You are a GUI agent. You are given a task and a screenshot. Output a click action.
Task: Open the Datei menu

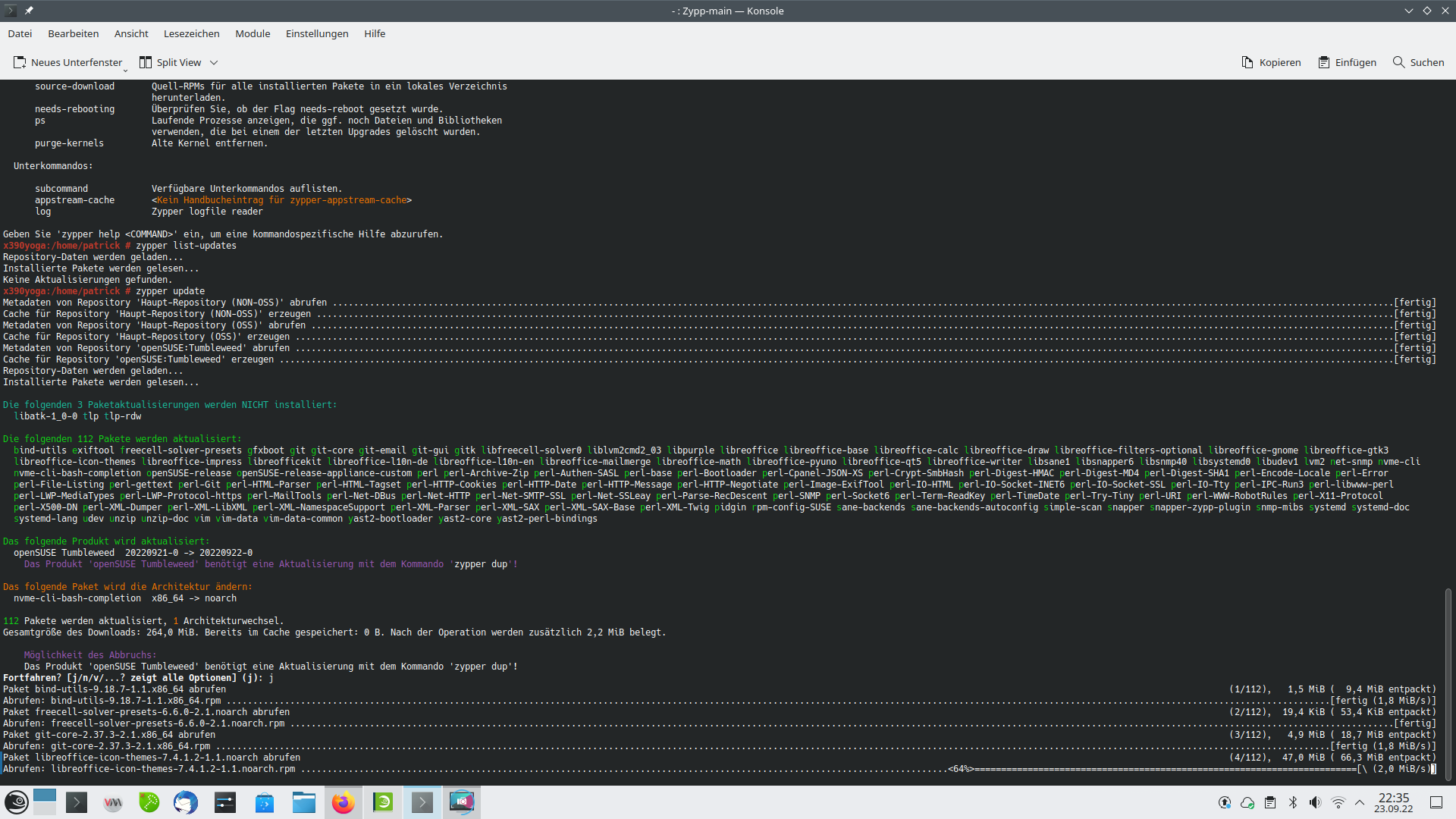20,33
